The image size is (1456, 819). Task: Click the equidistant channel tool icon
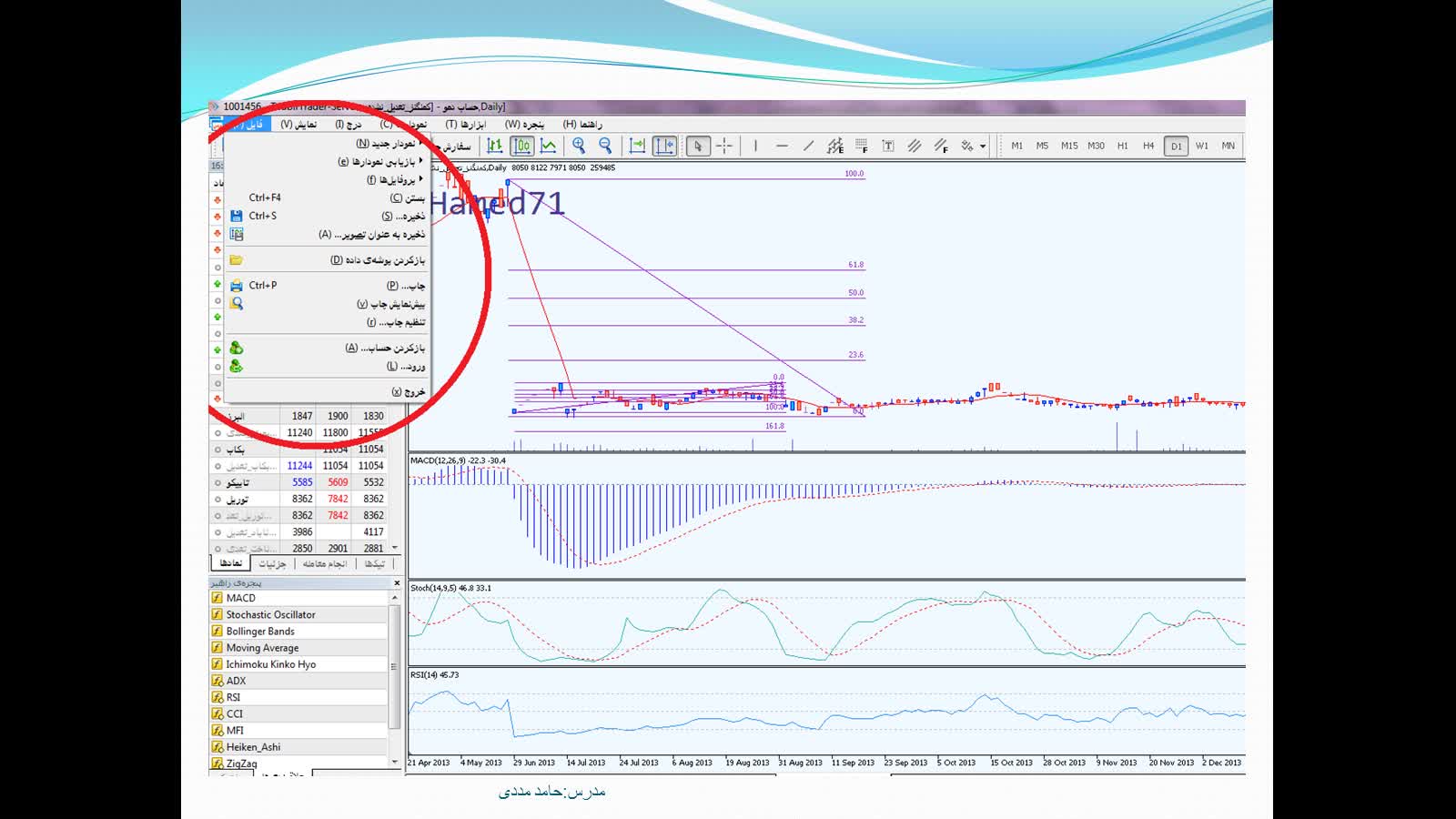click(x=915, y=146)
